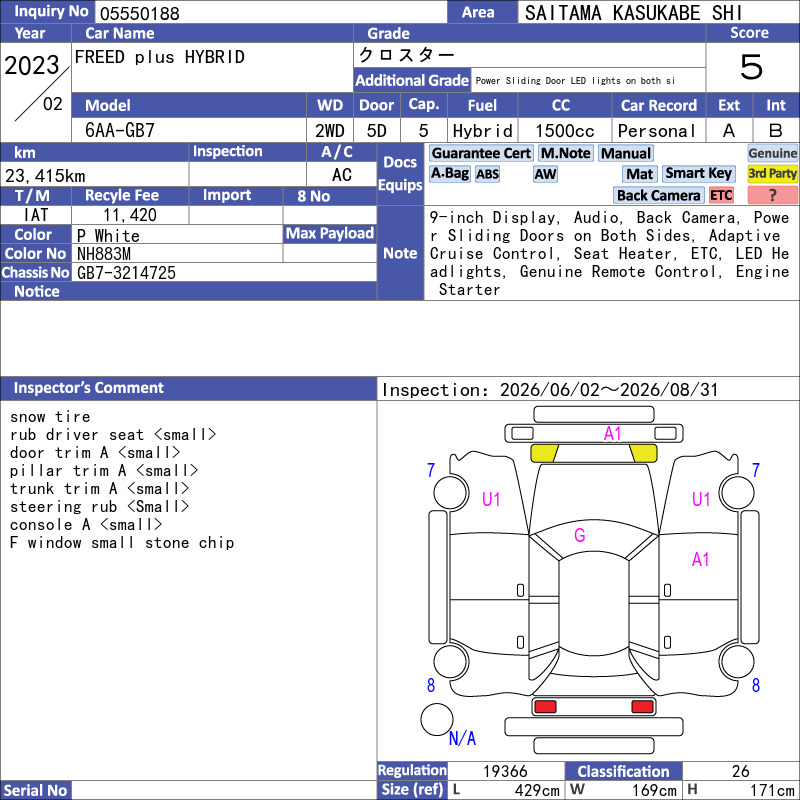Click the 'snow tire' comment line
This screenshot has width=800, height=800.
[x=50, y=417]
